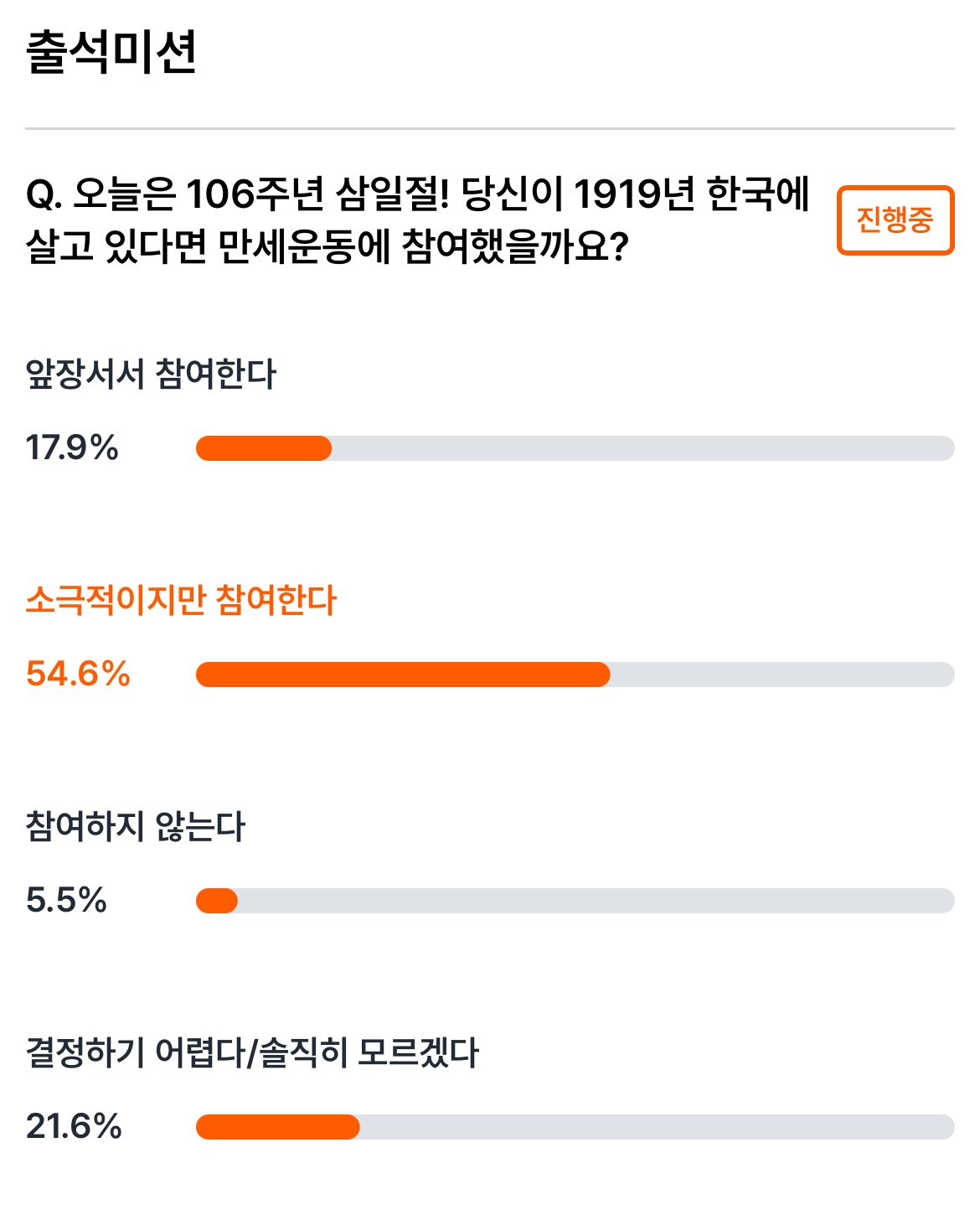Click the 17.9% progress bar

point(575,448)
